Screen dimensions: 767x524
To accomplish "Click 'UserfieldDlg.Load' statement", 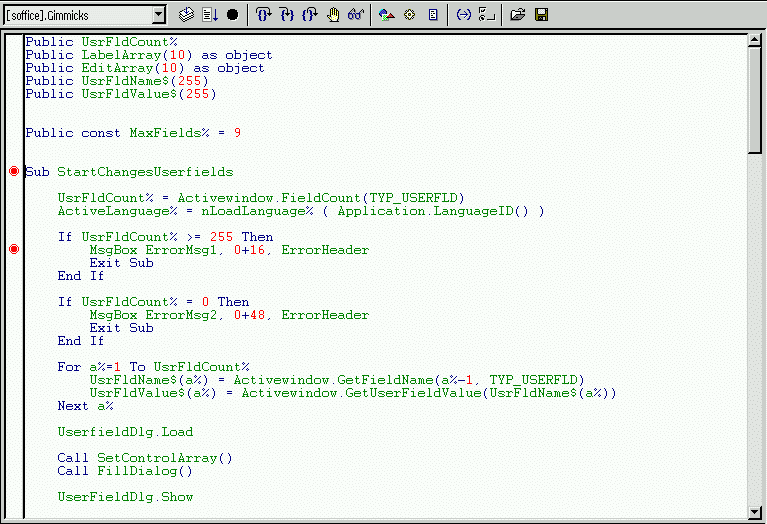I will coord(125,432).
